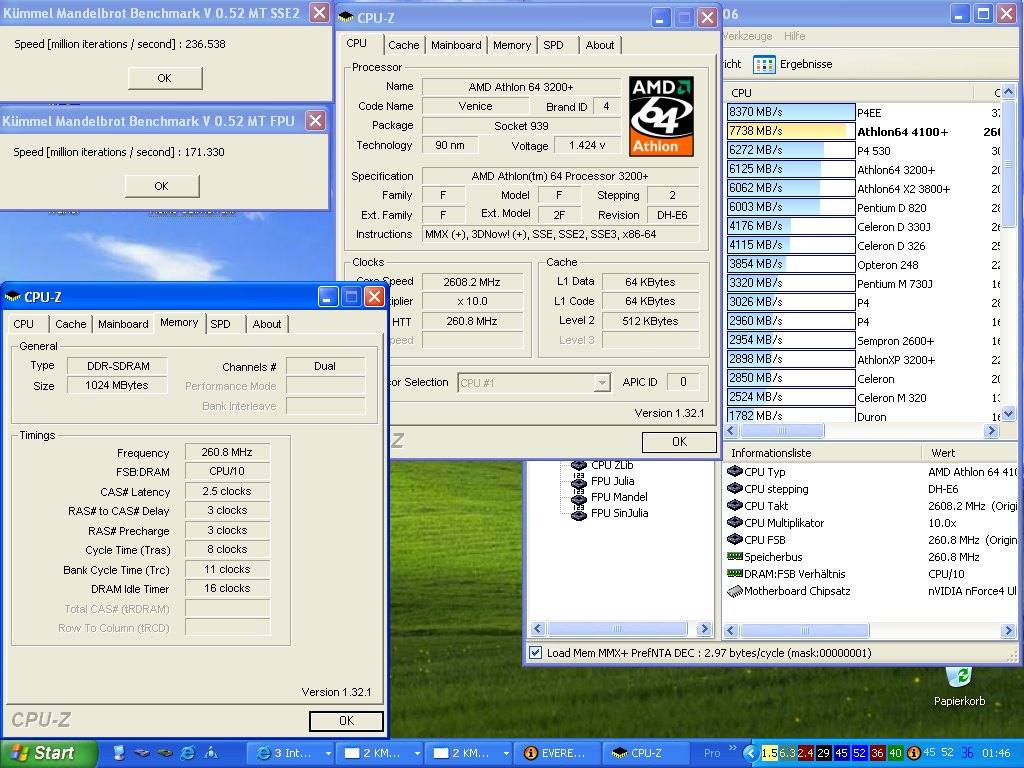Open the SPD tab in the CPU-Z processor window

click(553, 45)
